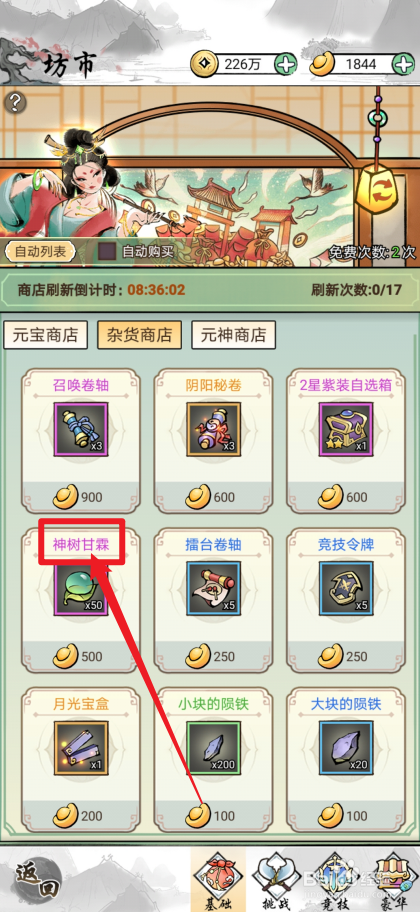Add coins with the plus next to 226万
Viewport: 420px width, 912px height.
(285, 64)
